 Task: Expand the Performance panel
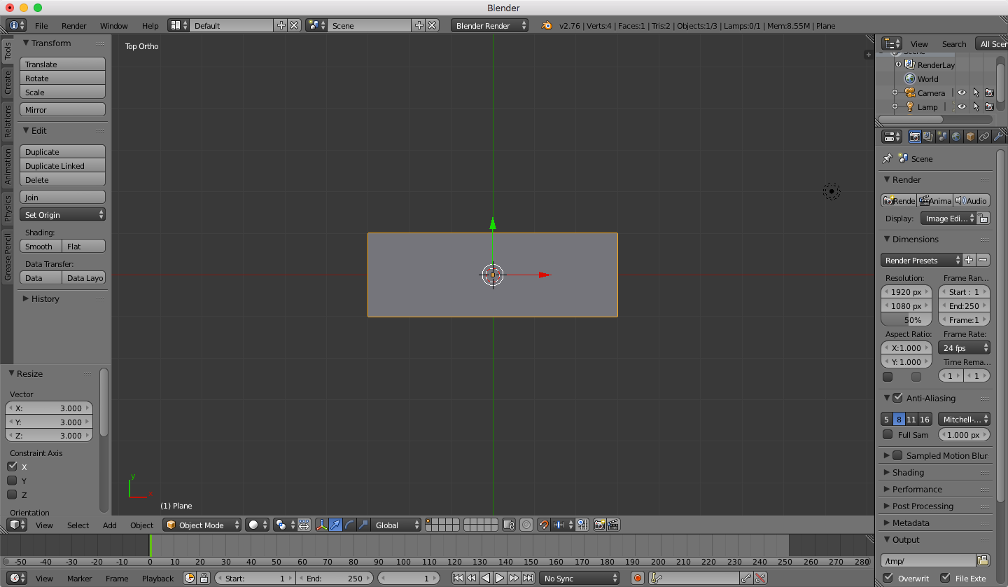pos(917,489)
